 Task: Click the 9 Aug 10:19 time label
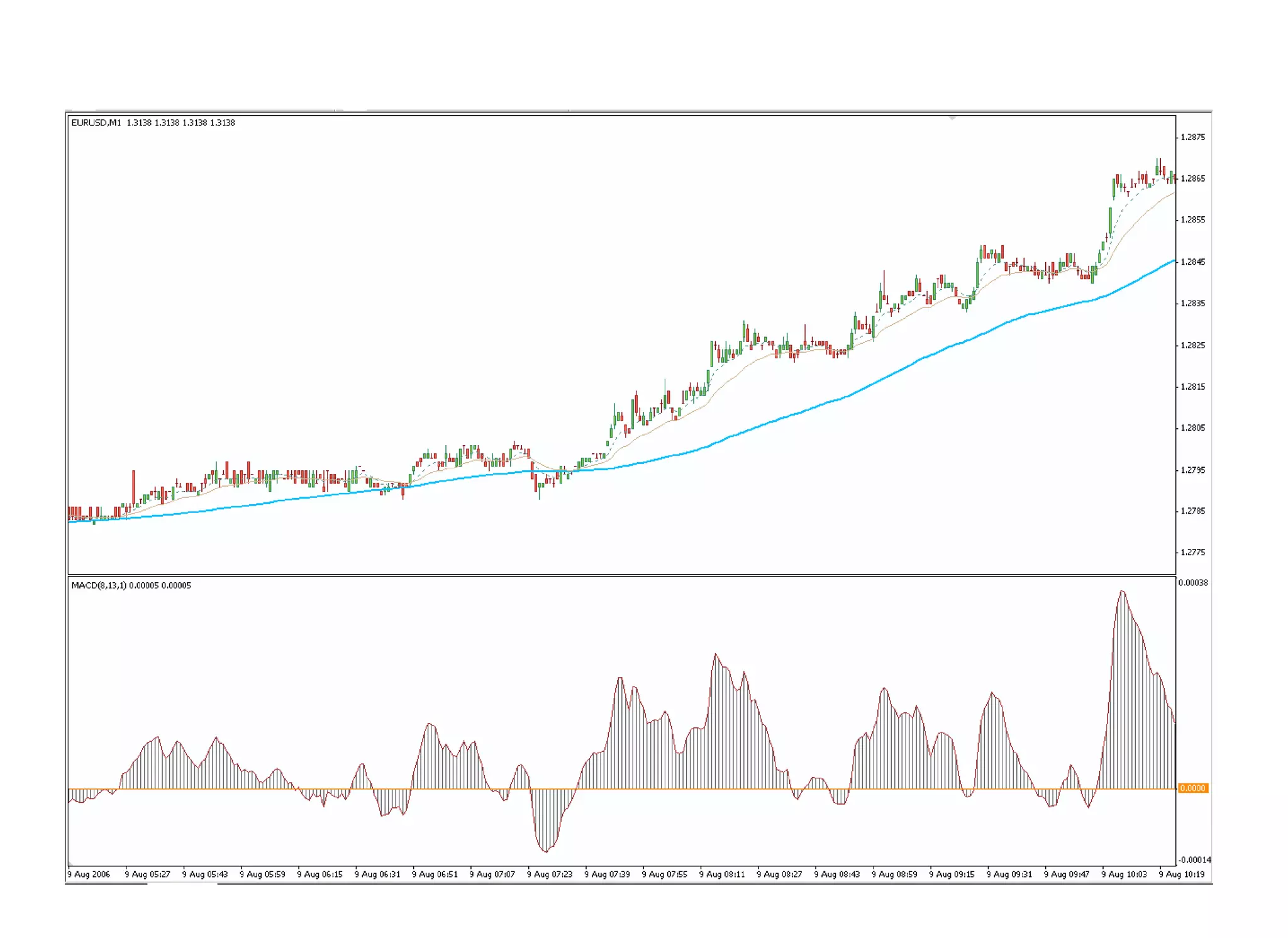(1182, 874)
